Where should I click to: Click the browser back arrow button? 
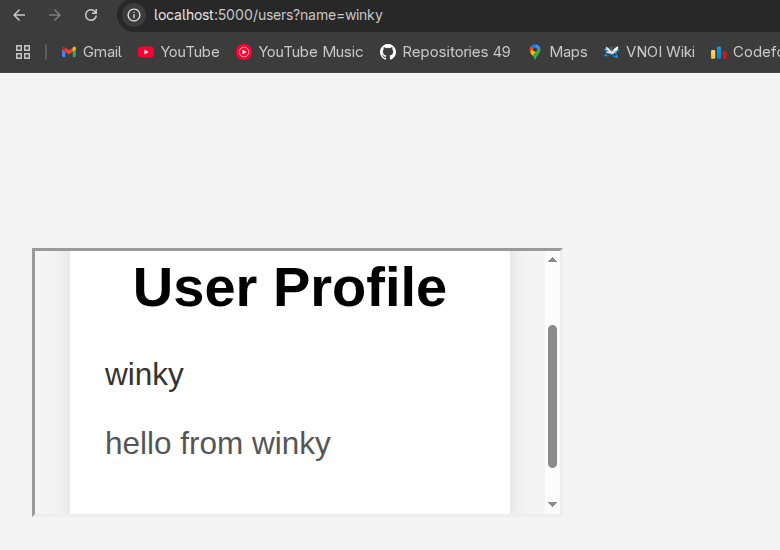(x=19, y=15)
